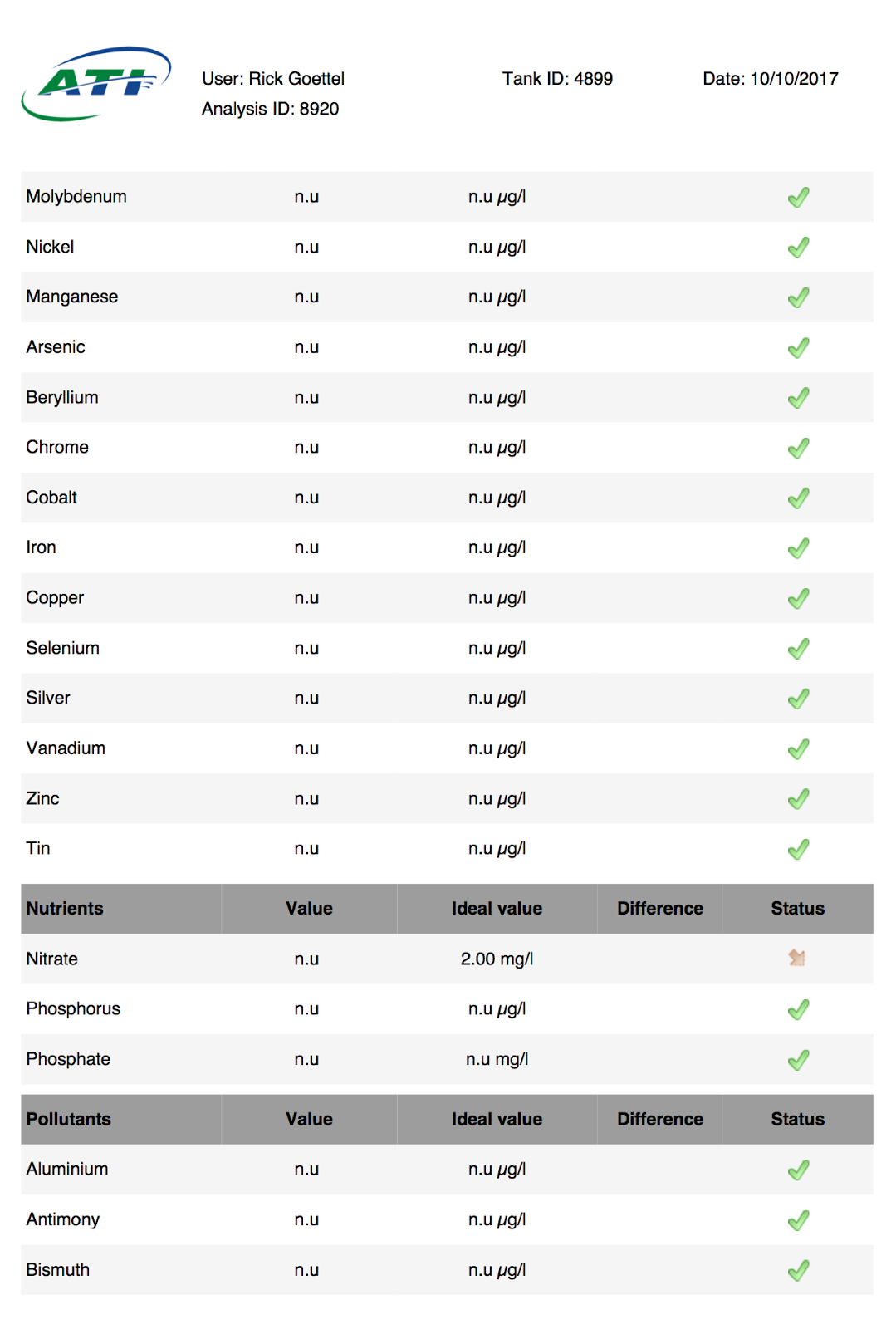
Task: Click the User: Rick Goettel text
Action: coord(273,79)
